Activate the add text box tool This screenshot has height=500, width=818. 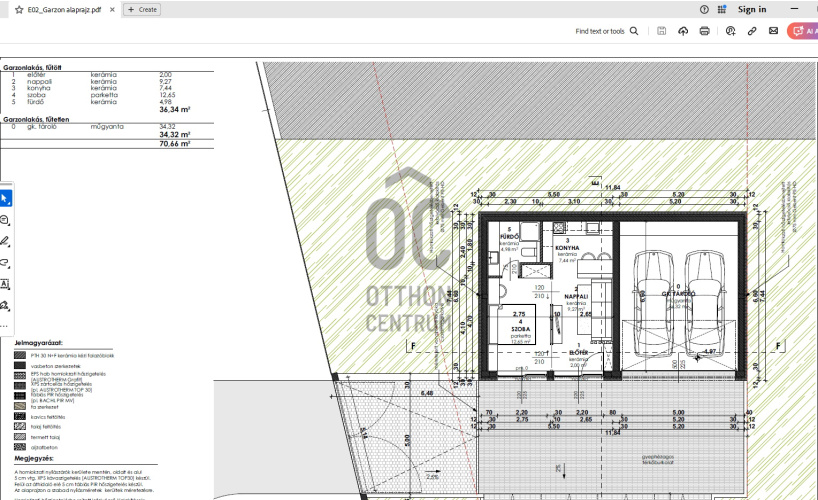coord(6,284)
